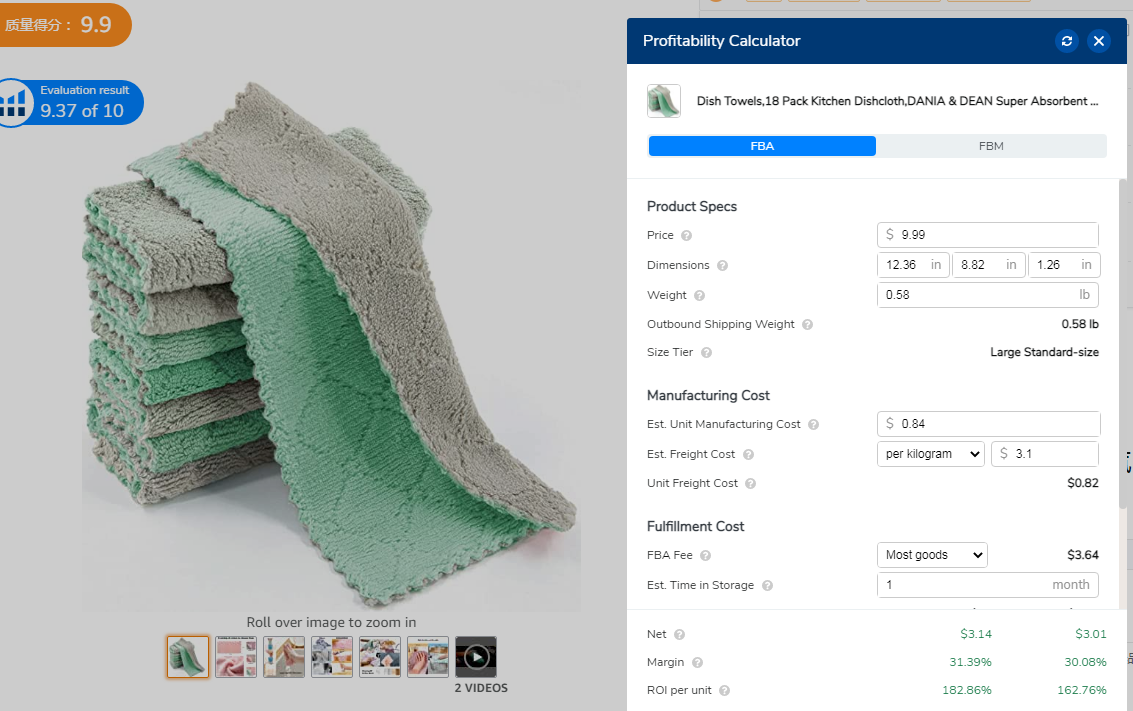Viewport: 1133px width, 711px height.
Task: Click the Weight input field
Action: coord(975,295)
